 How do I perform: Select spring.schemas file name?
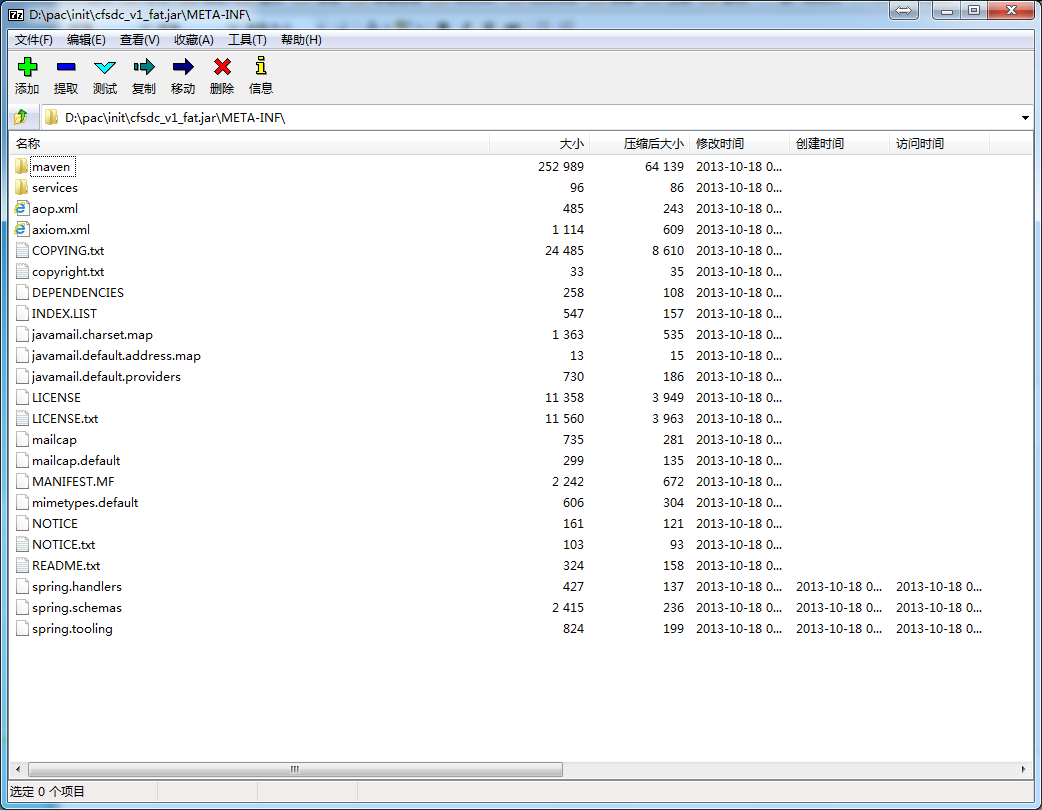[x=77, y=608]
